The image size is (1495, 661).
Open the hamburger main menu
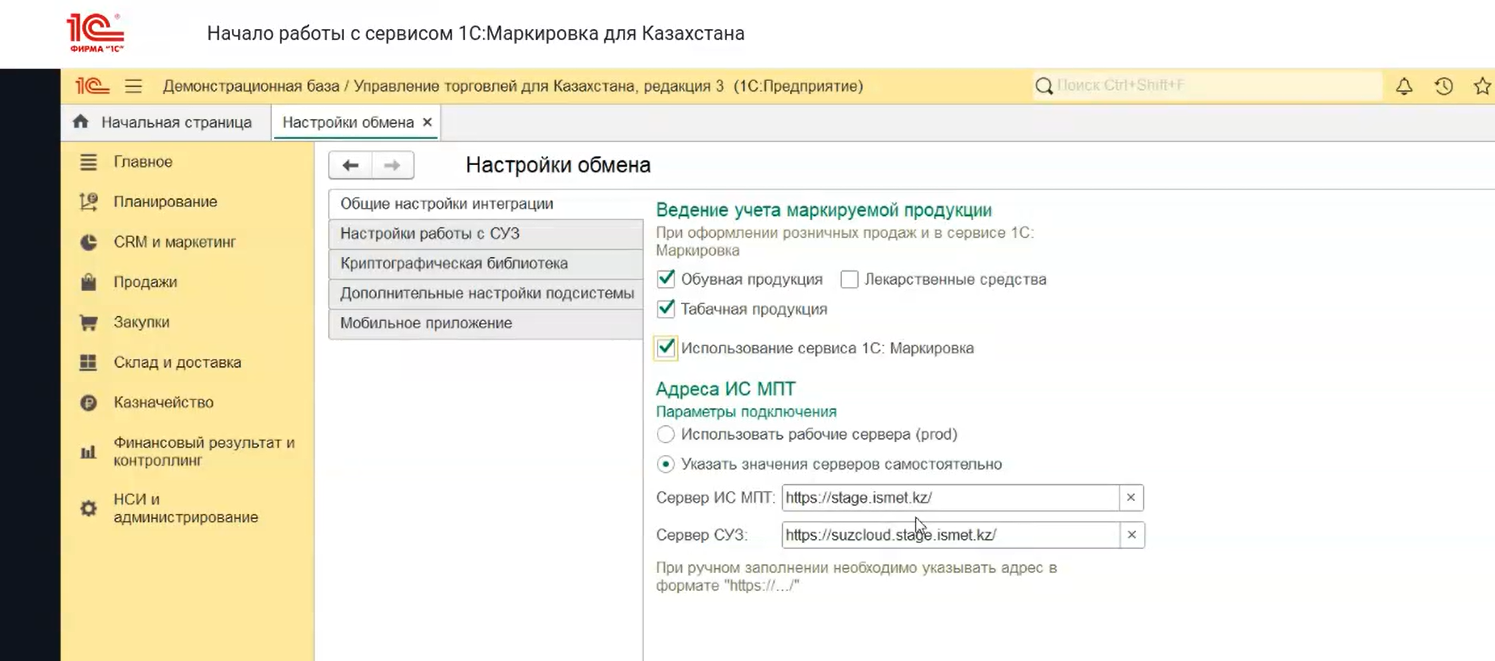134,86
